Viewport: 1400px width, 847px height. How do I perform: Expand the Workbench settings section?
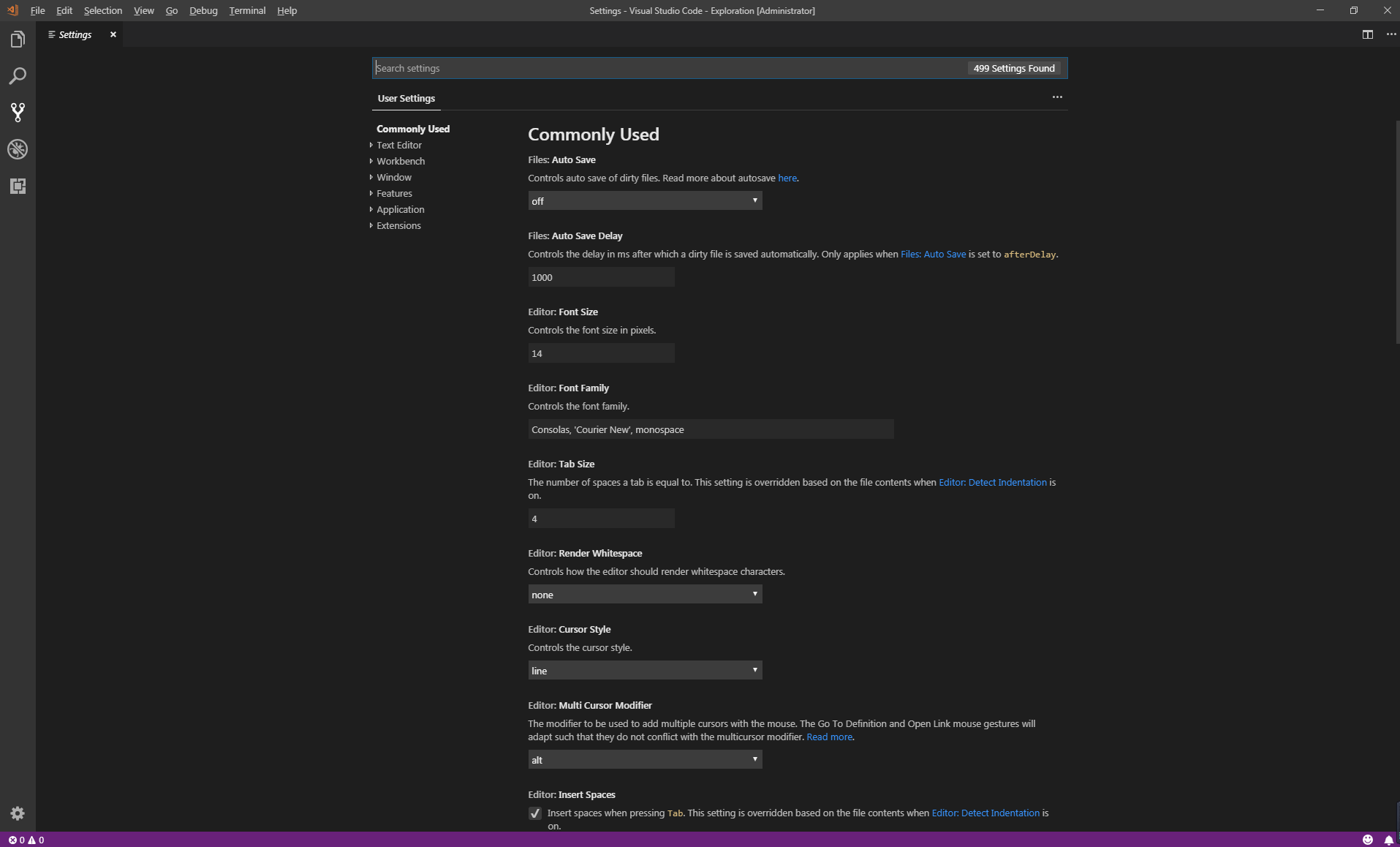[x=401, y=161]
